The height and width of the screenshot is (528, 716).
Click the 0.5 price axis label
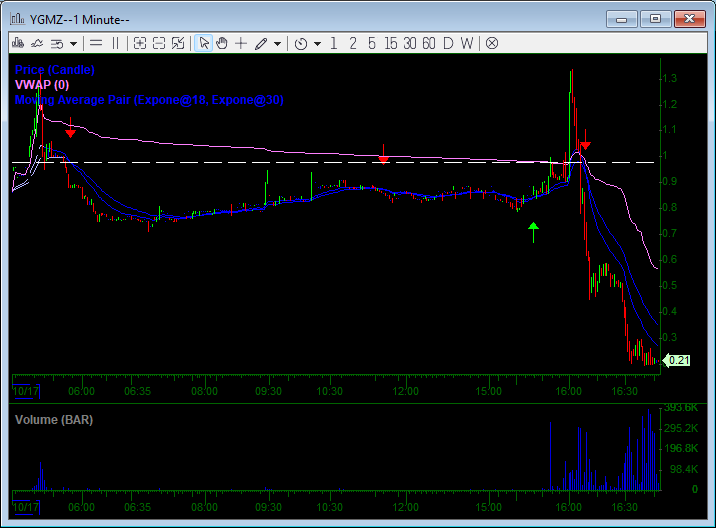point(670,285)
